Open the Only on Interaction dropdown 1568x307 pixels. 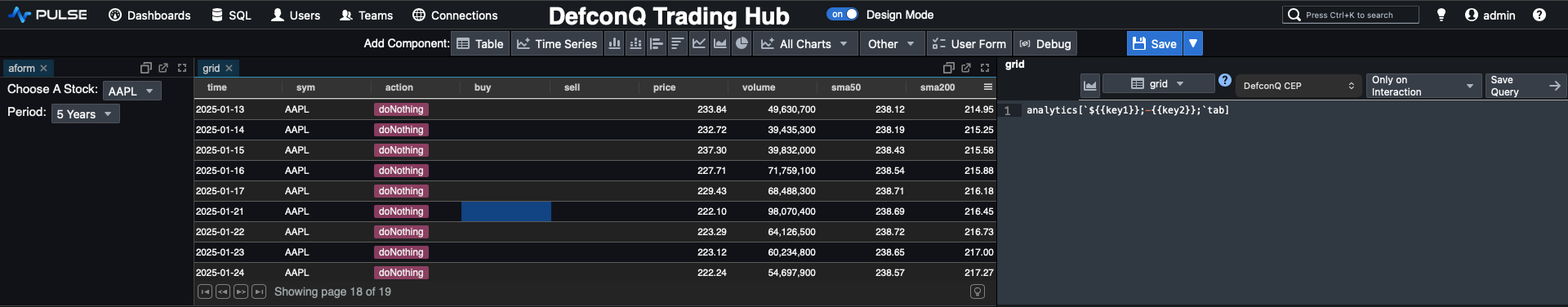click(1423, 86)
